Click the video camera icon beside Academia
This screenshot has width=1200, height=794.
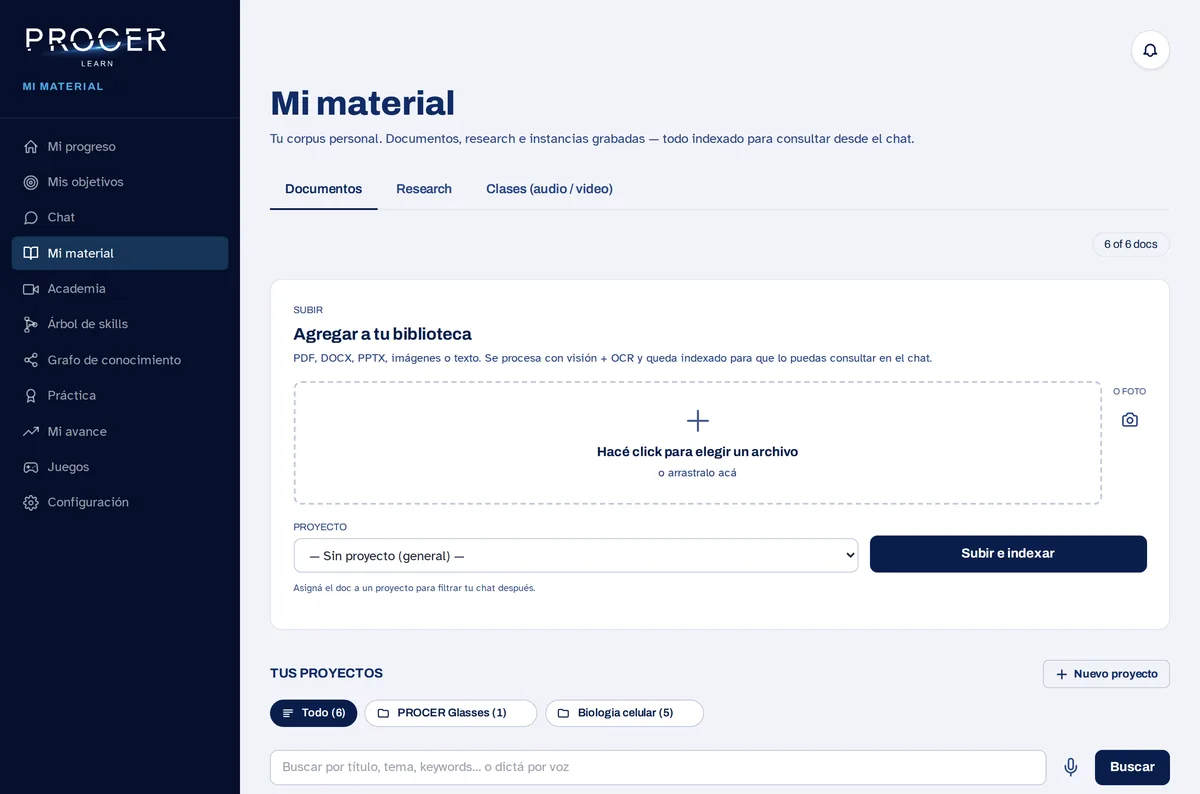click(31, 289)
